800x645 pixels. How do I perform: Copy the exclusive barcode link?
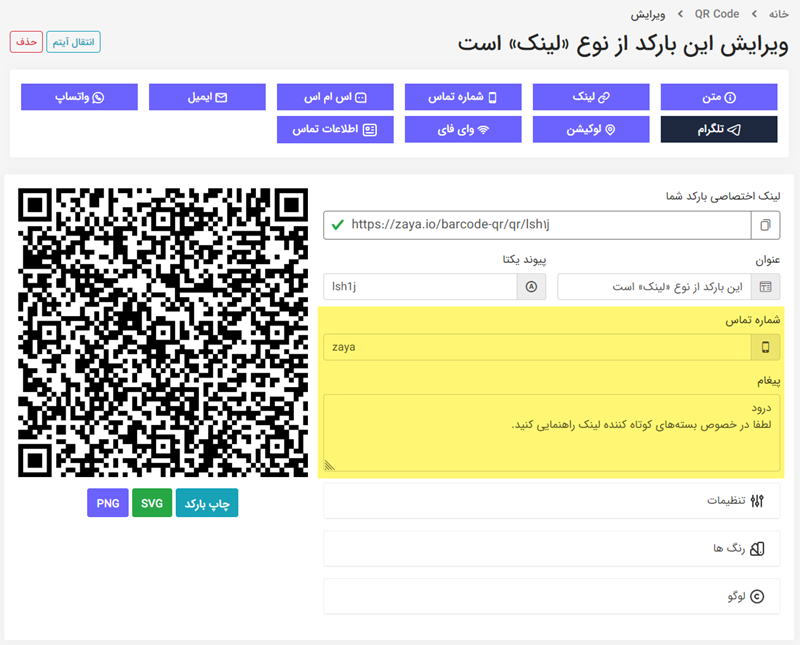[765, 225]
